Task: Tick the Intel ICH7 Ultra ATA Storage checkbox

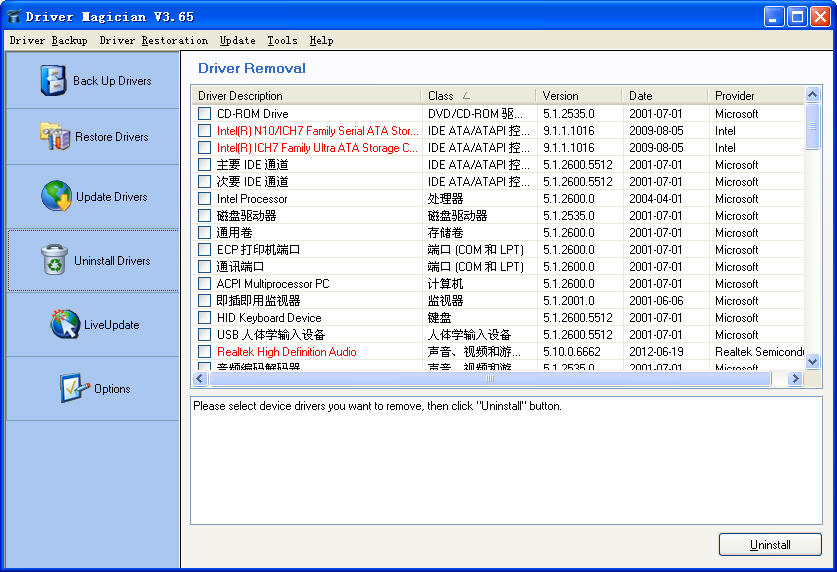Action: 204,147
